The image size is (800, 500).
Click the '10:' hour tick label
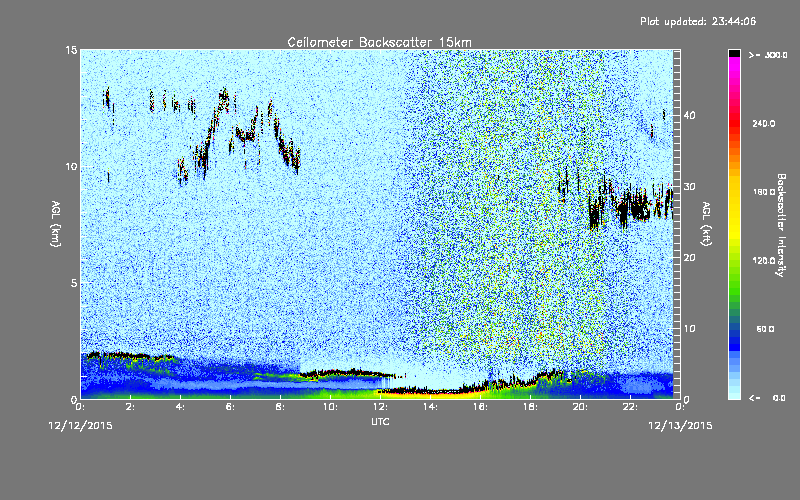331,407
